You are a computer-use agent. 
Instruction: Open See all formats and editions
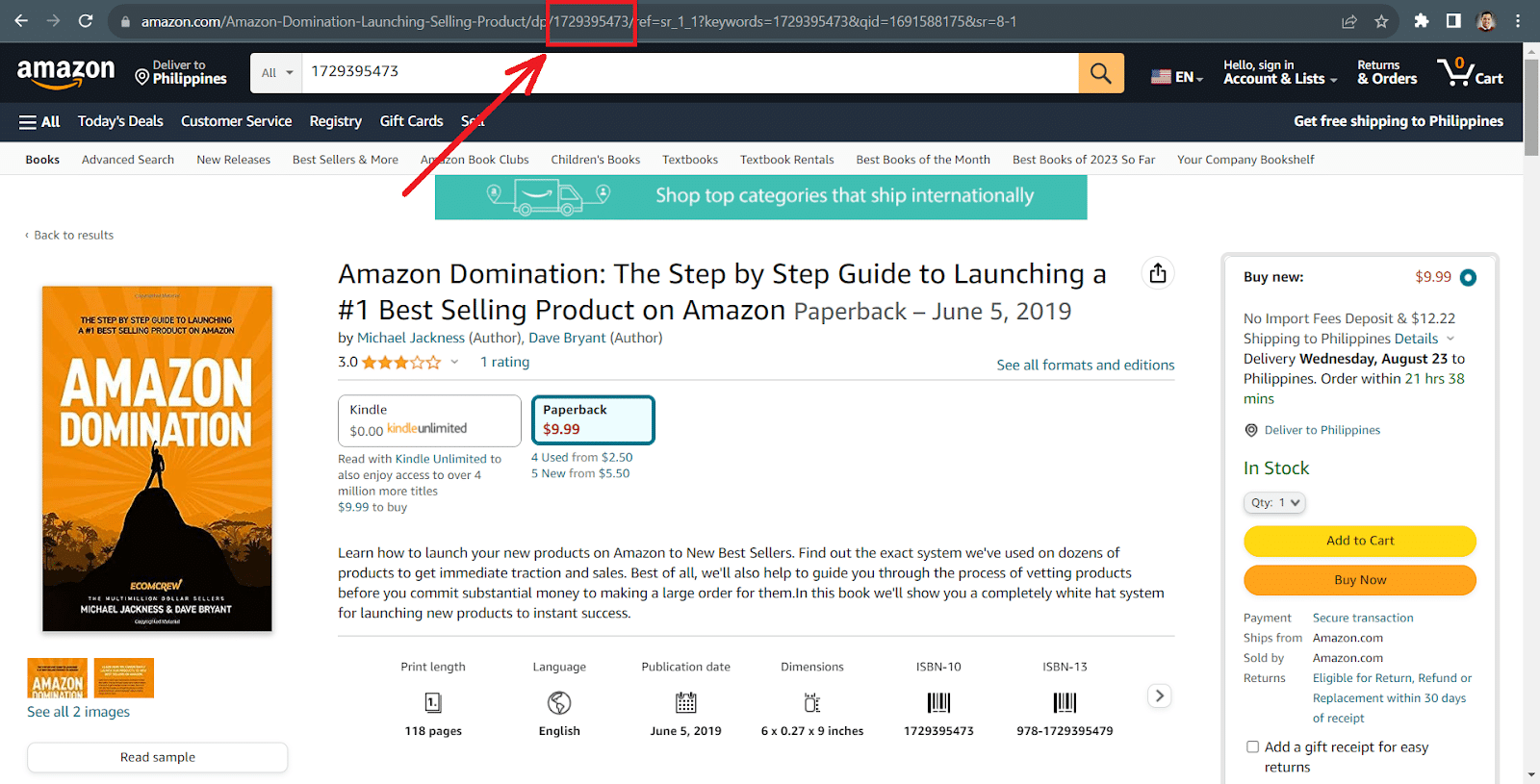[1086, 365]
